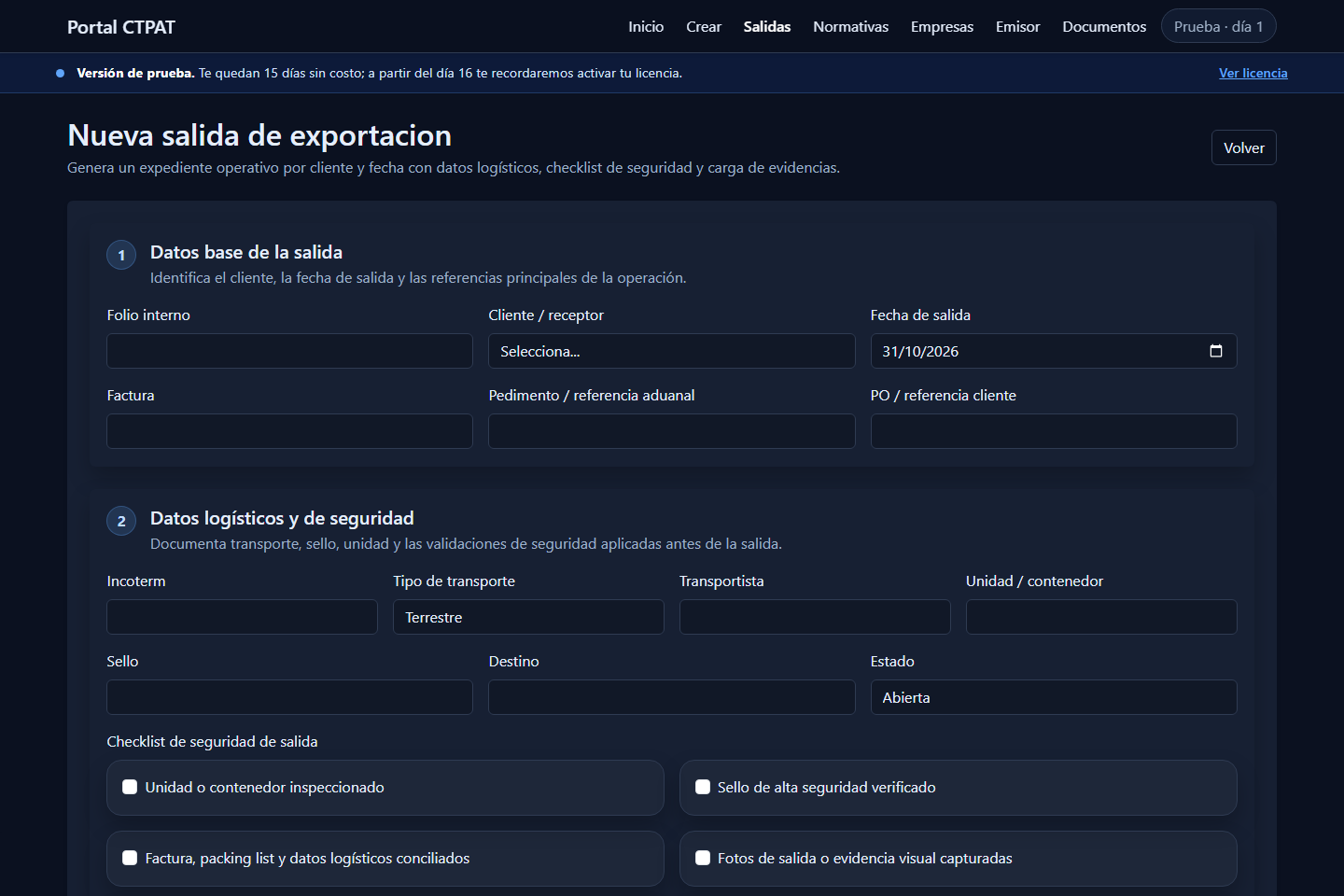Open the Crear menu item
Image resolution: width=1344 pixels, height=896 pixels.
[x=704, y=26]
